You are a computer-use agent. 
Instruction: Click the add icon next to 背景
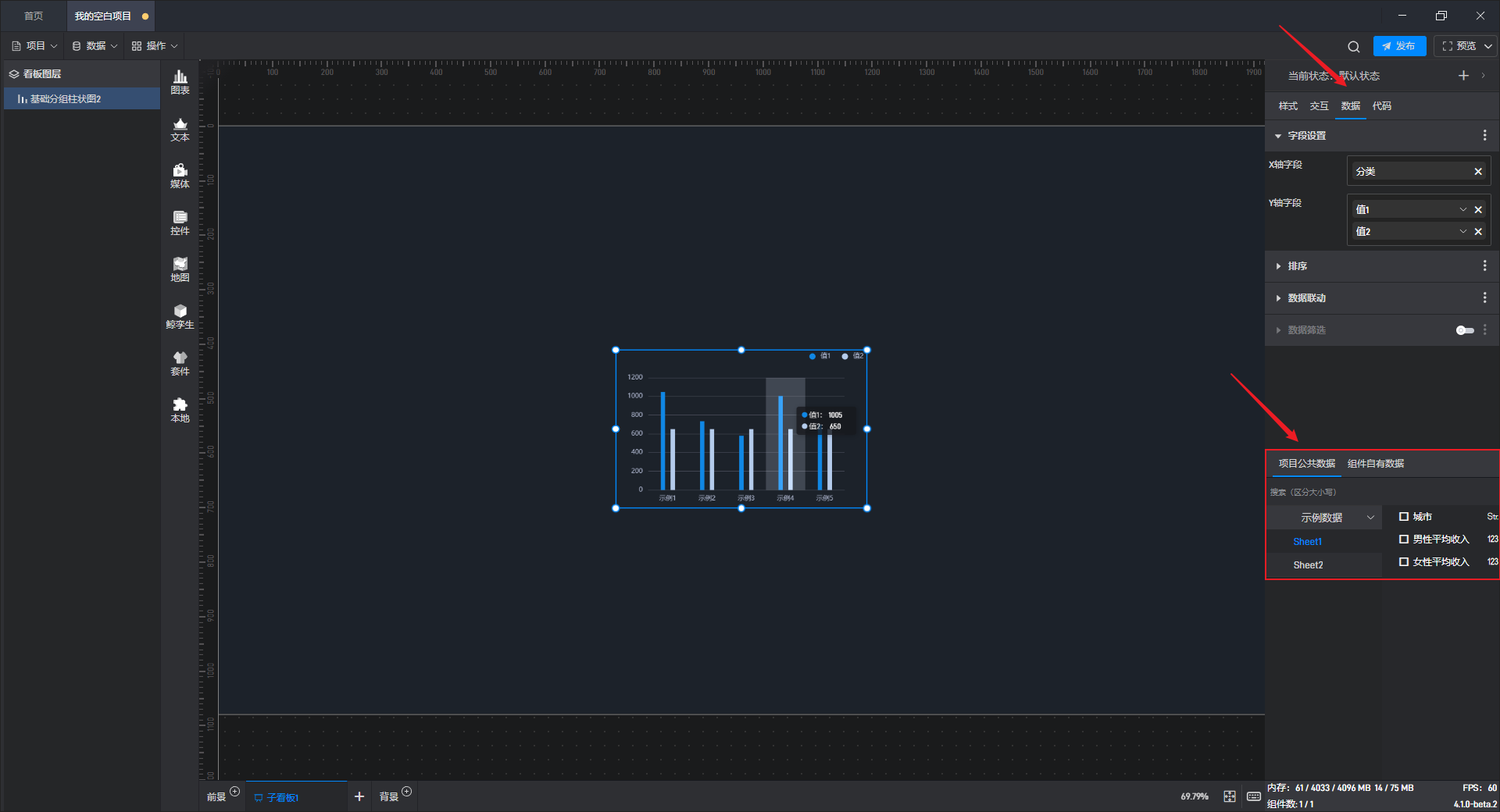click(x=406, y=792)
